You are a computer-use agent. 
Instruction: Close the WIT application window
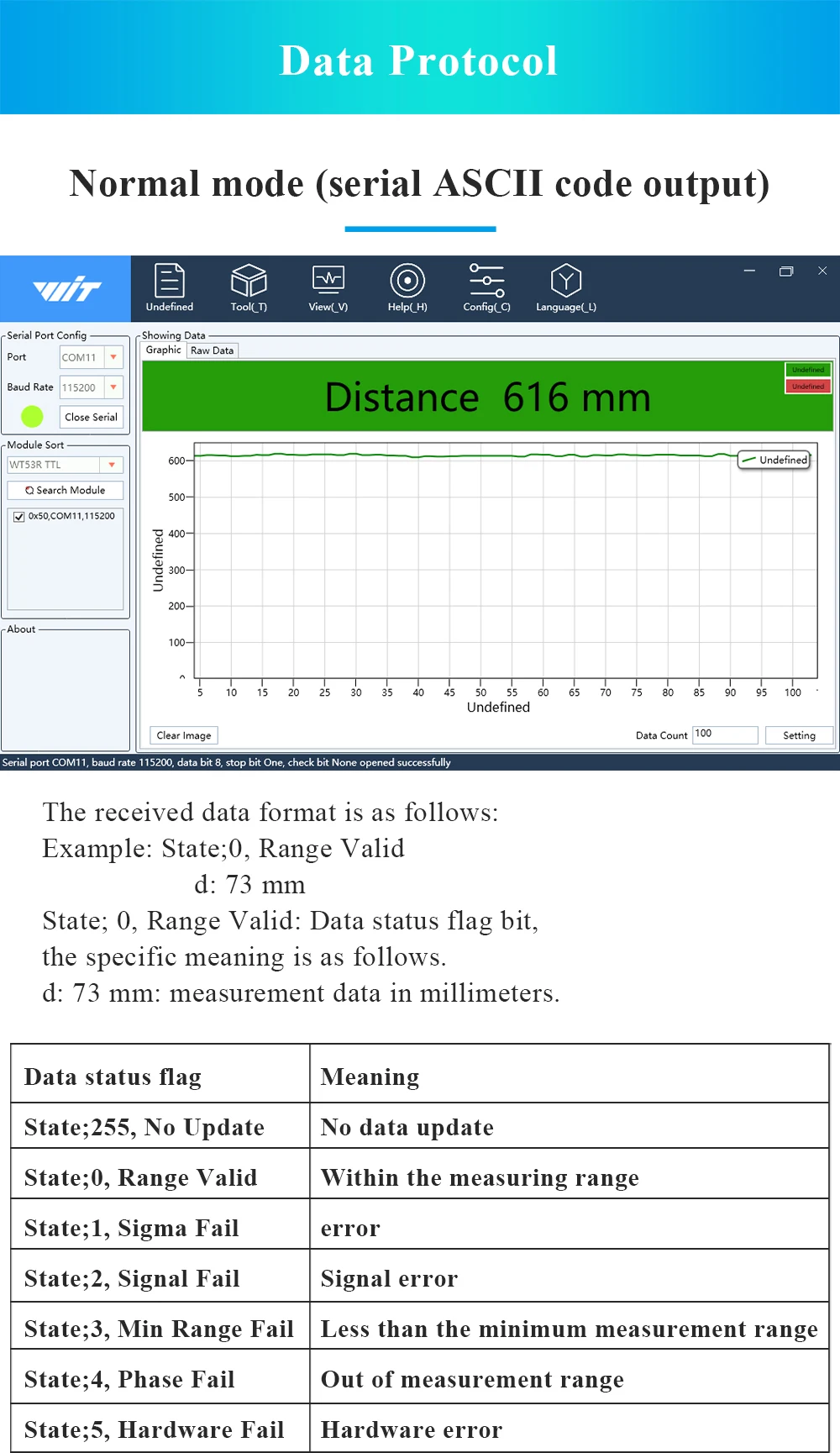[822, 271]
